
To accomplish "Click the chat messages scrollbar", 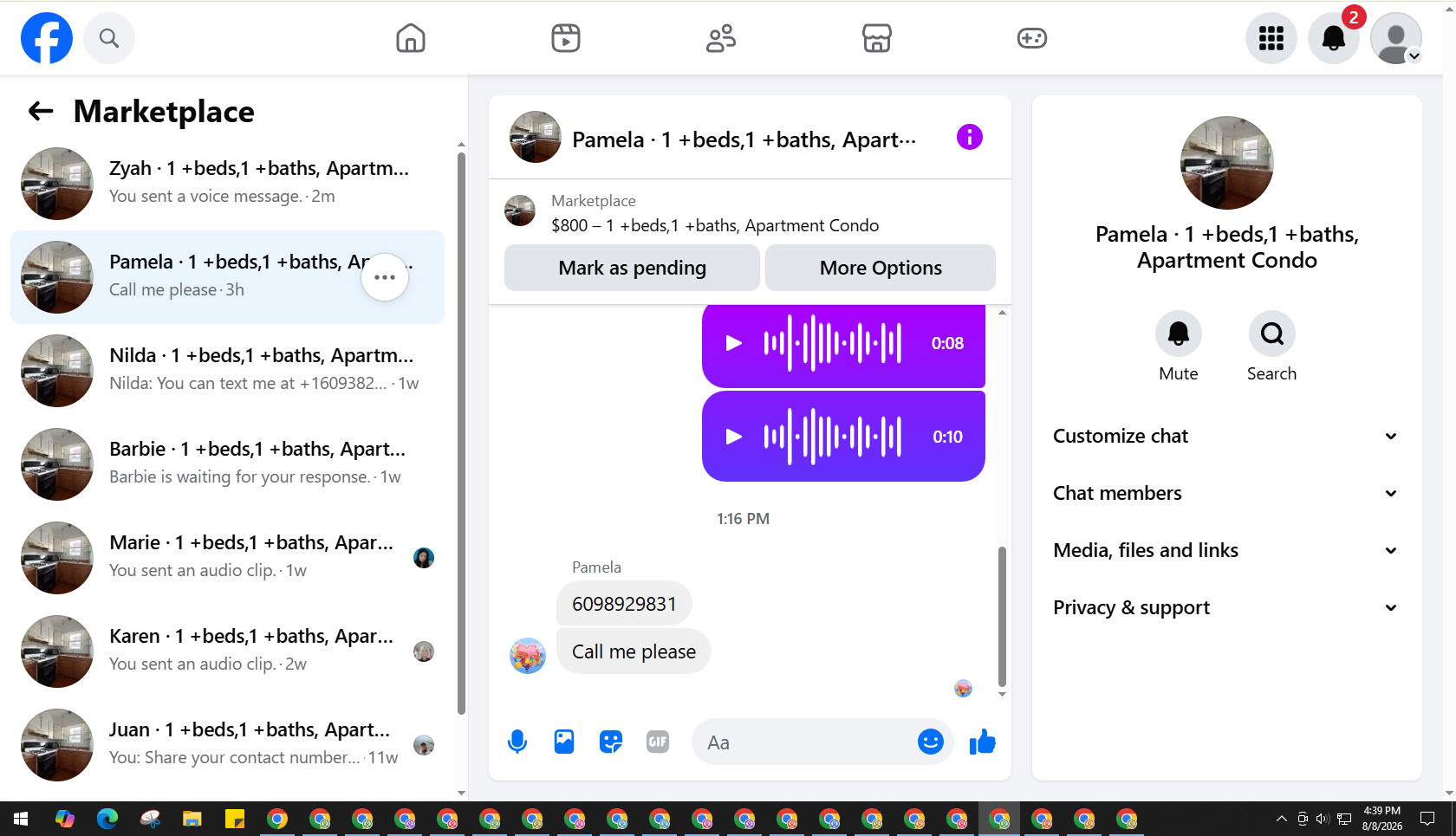I will (1002, 616).
